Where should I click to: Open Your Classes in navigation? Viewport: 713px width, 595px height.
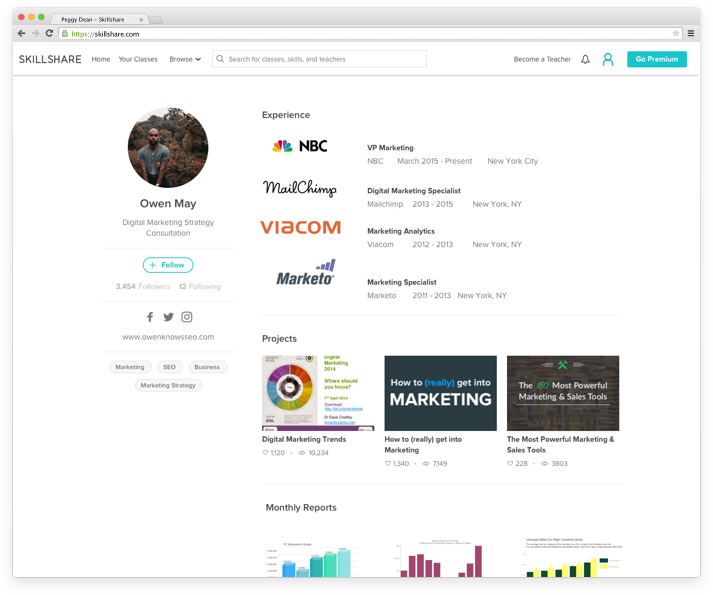pos(138,59)
